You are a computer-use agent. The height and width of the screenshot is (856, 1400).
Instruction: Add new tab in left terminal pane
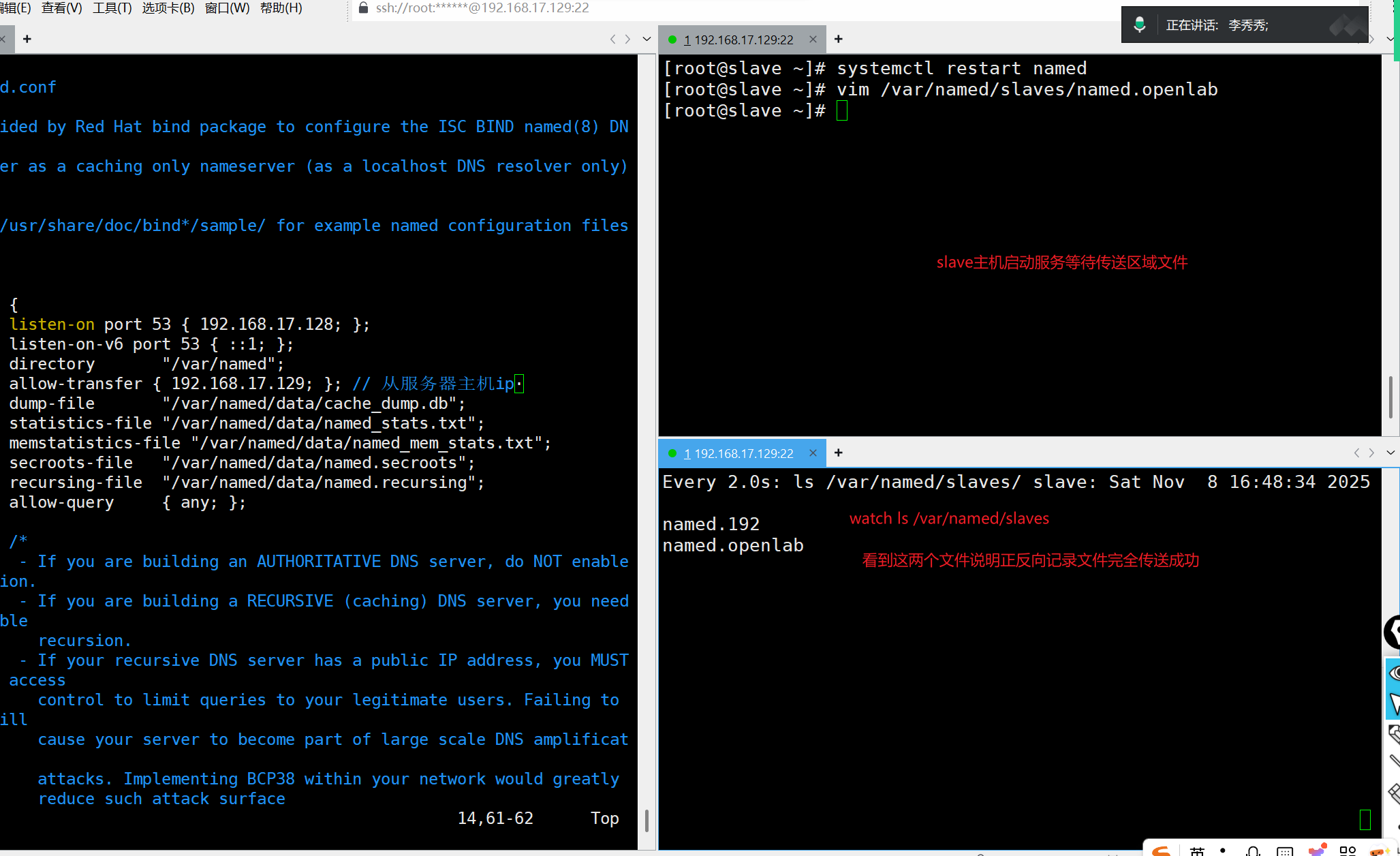pos(27,39)
